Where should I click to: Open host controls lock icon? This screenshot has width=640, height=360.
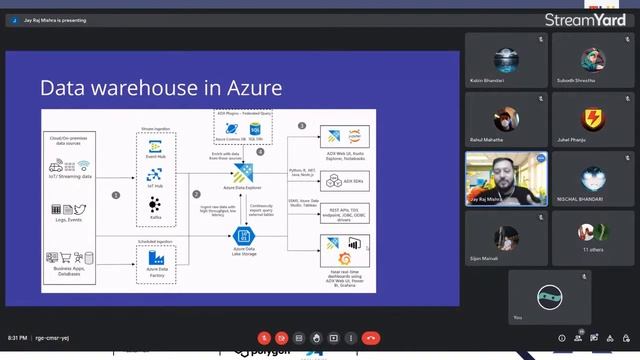(626, 338)
